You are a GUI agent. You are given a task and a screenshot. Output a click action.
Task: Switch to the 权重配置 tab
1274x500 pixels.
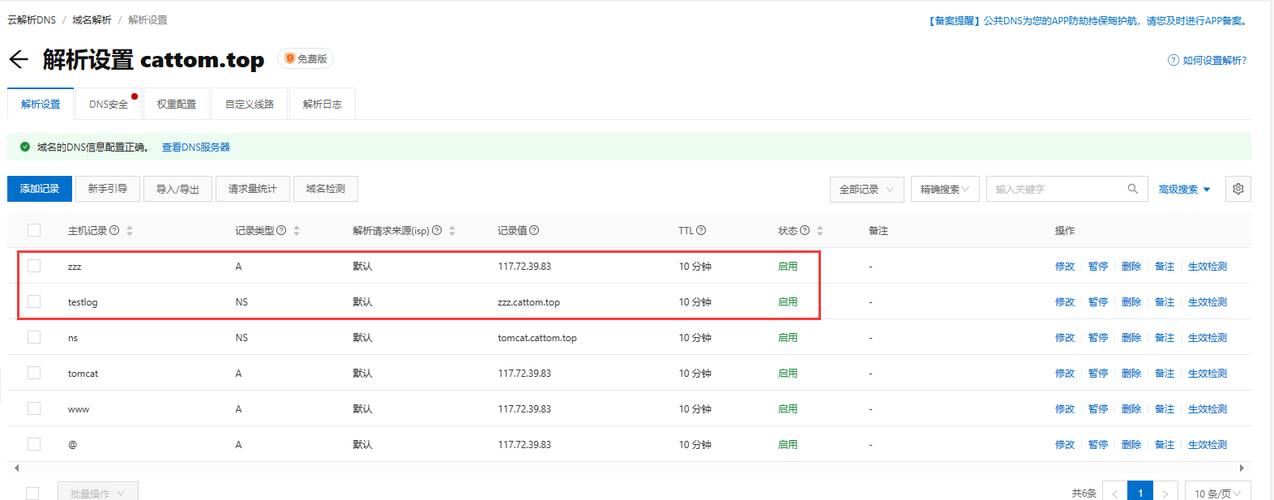tap(177, 104)
